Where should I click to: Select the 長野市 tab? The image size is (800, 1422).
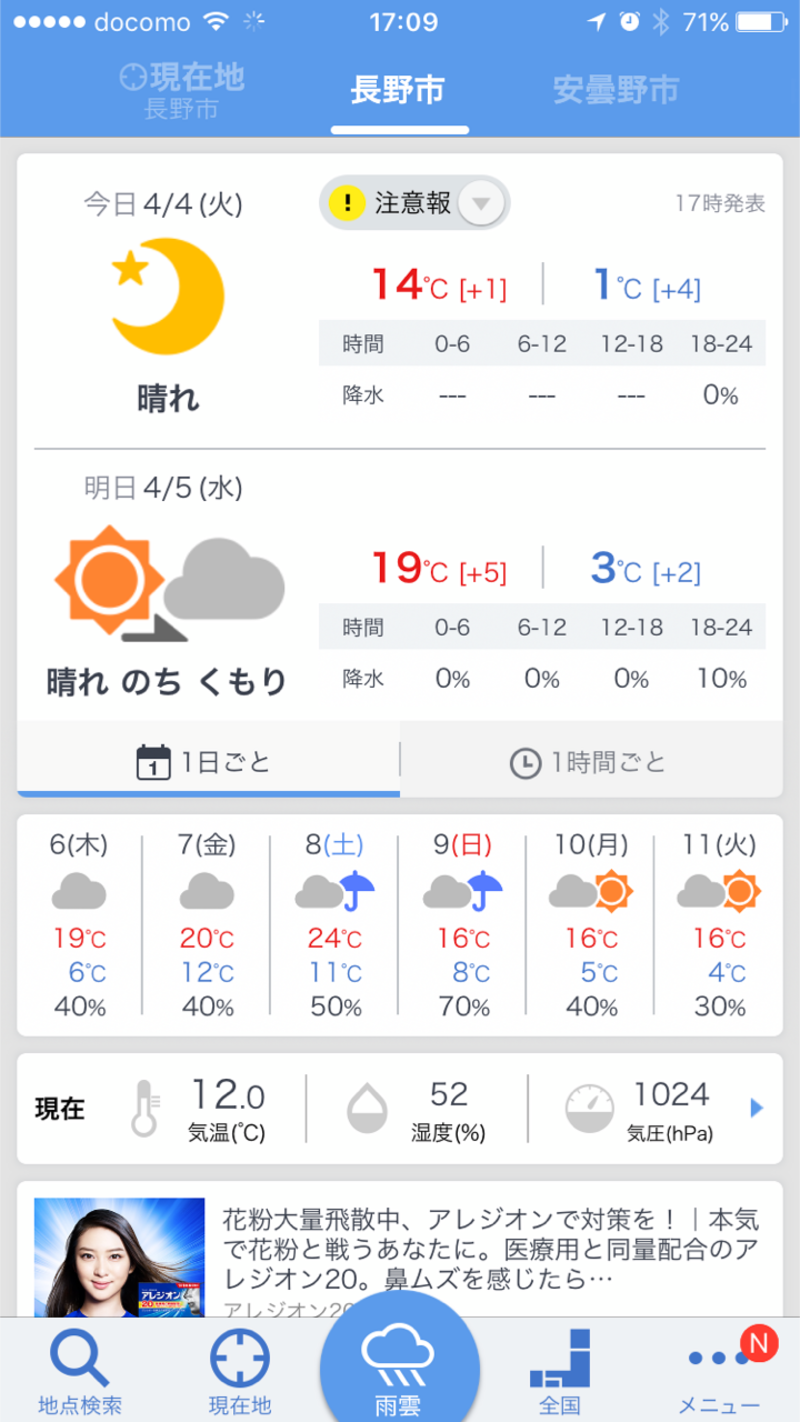click(x=399, y=90)
